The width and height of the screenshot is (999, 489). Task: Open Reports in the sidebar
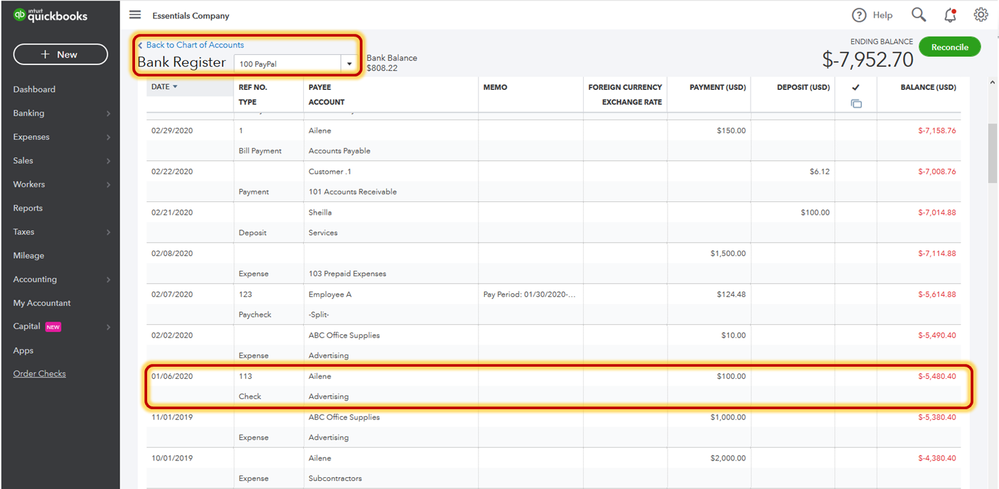[27, 208]
